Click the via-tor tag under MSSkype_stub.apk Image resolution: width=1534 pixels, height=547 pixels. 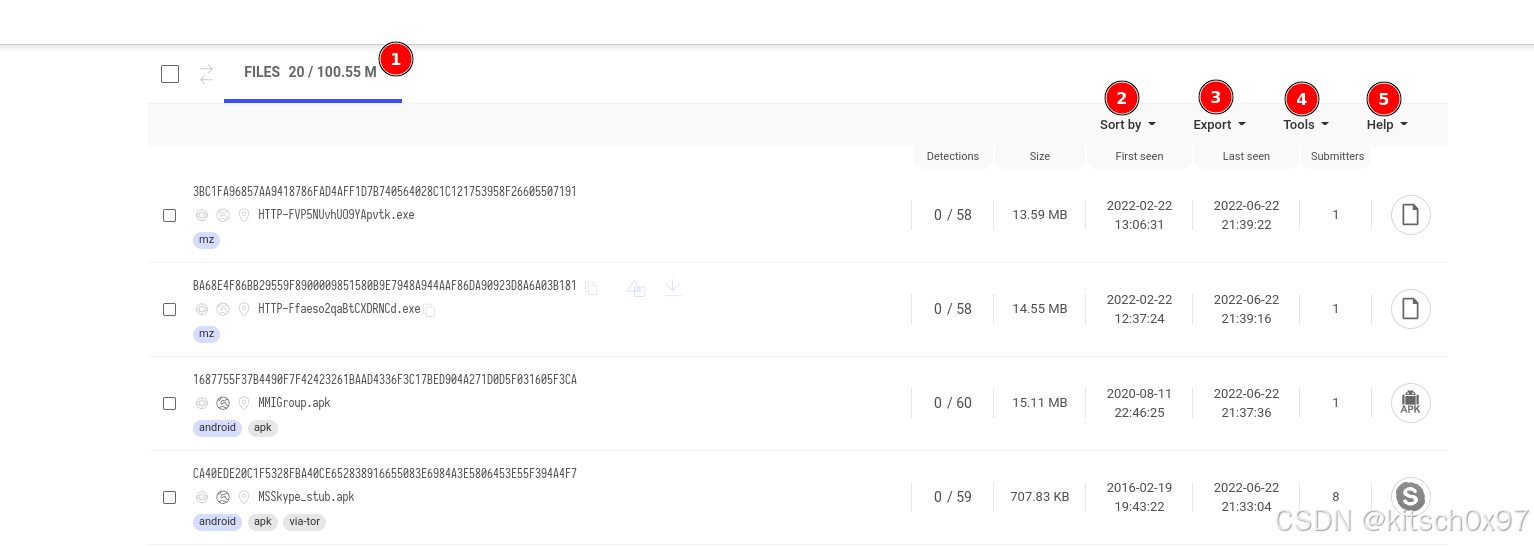tap(305, 522)
